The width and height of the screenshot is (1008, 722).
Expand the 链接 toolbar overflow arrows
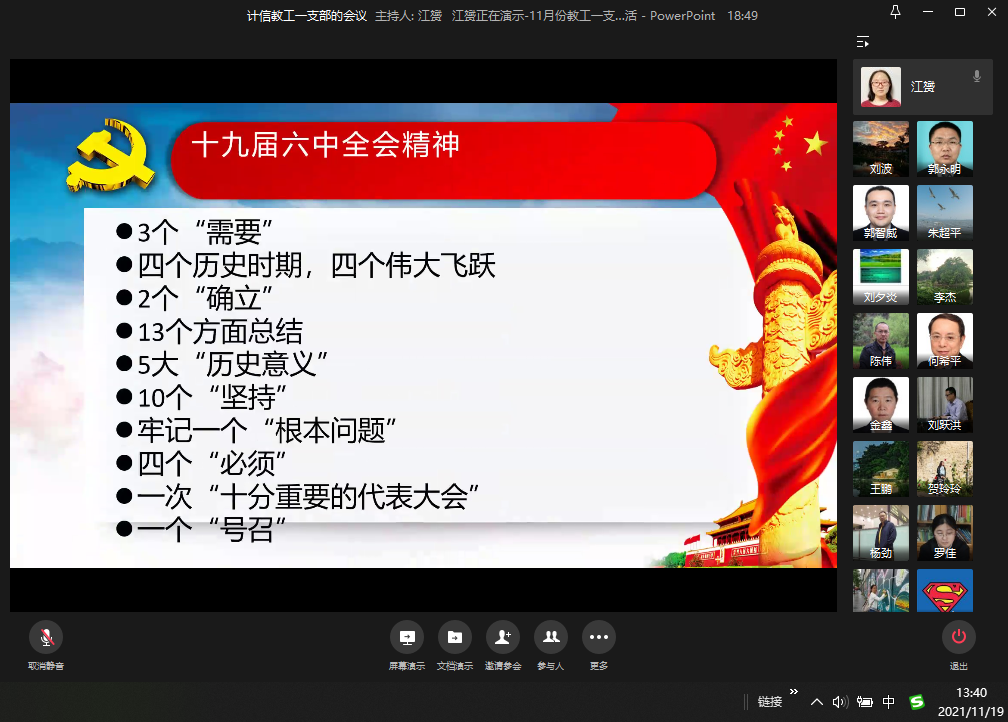[x=794, y=691]
